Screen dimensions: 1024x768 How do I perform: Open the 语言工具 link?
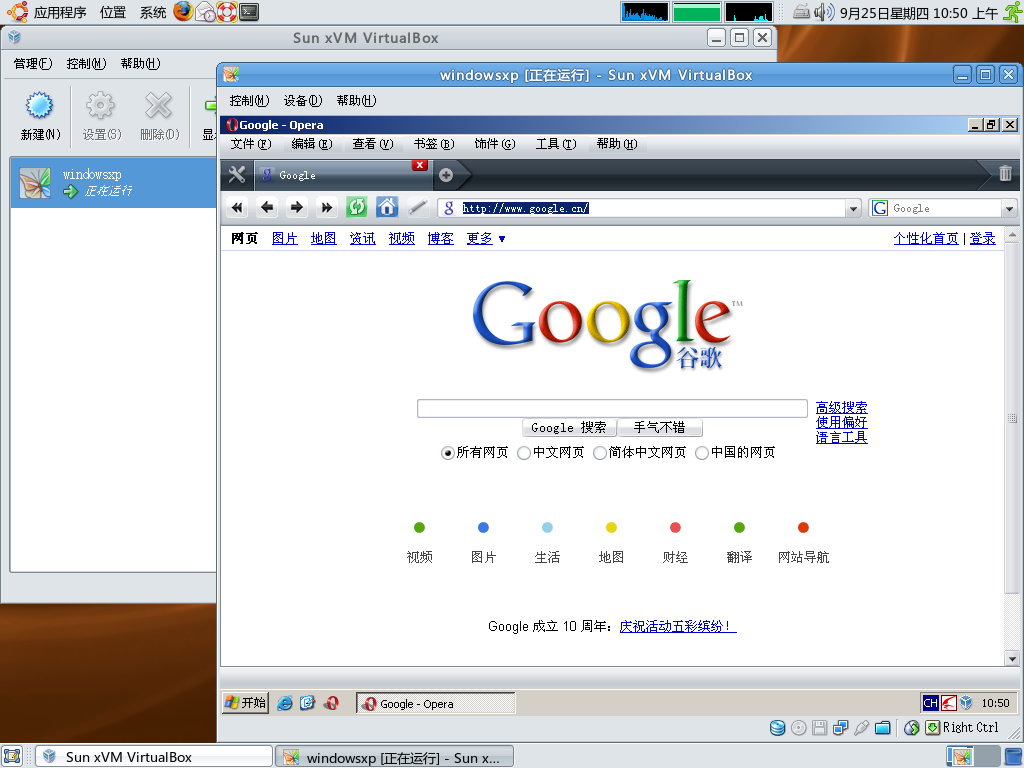(841, 438)
